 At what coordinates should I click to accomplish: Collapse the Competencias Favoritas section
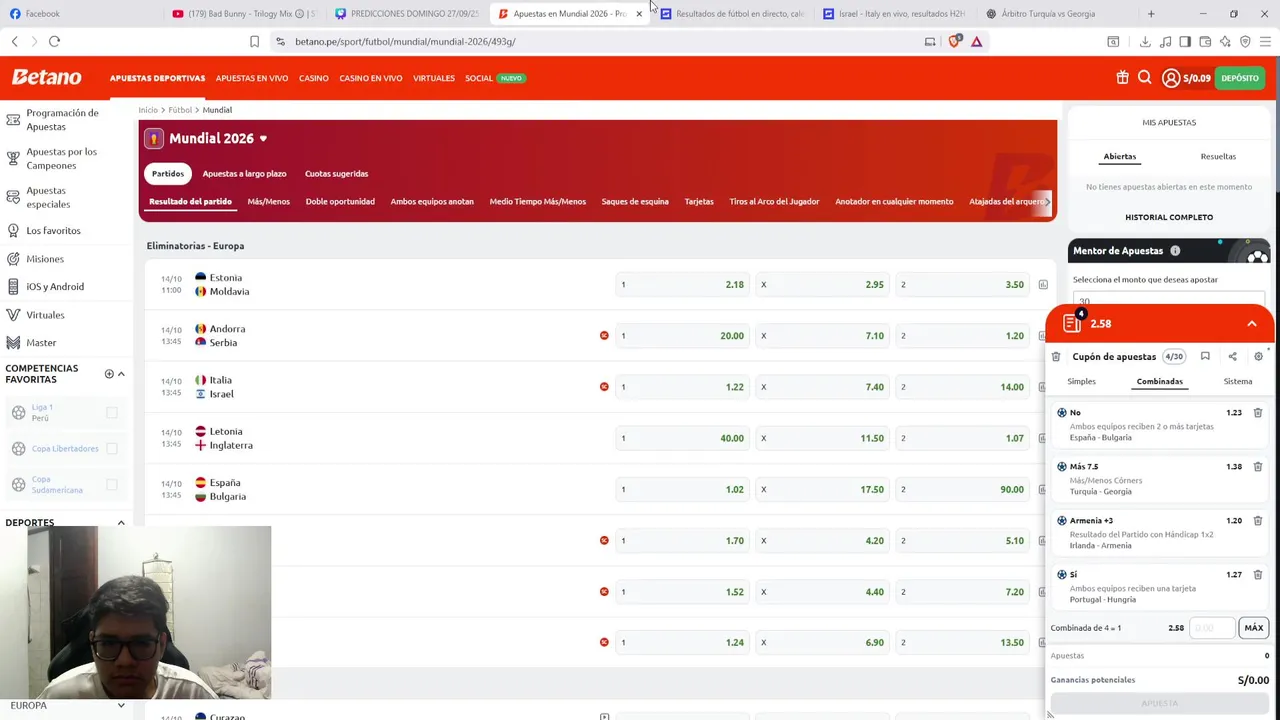click(121, 374)
